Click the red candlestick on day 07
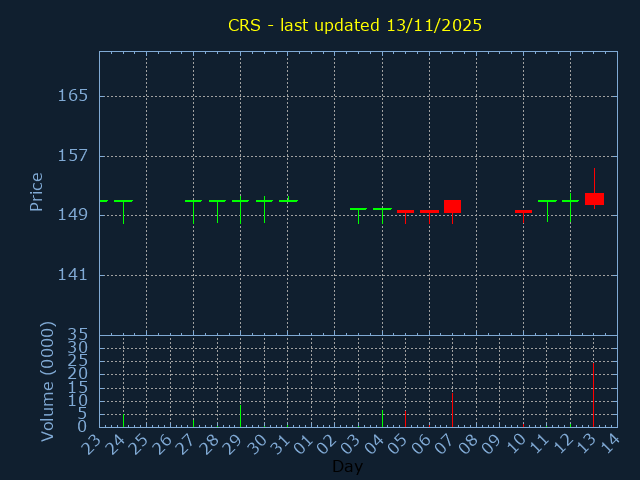 (452, 206)
